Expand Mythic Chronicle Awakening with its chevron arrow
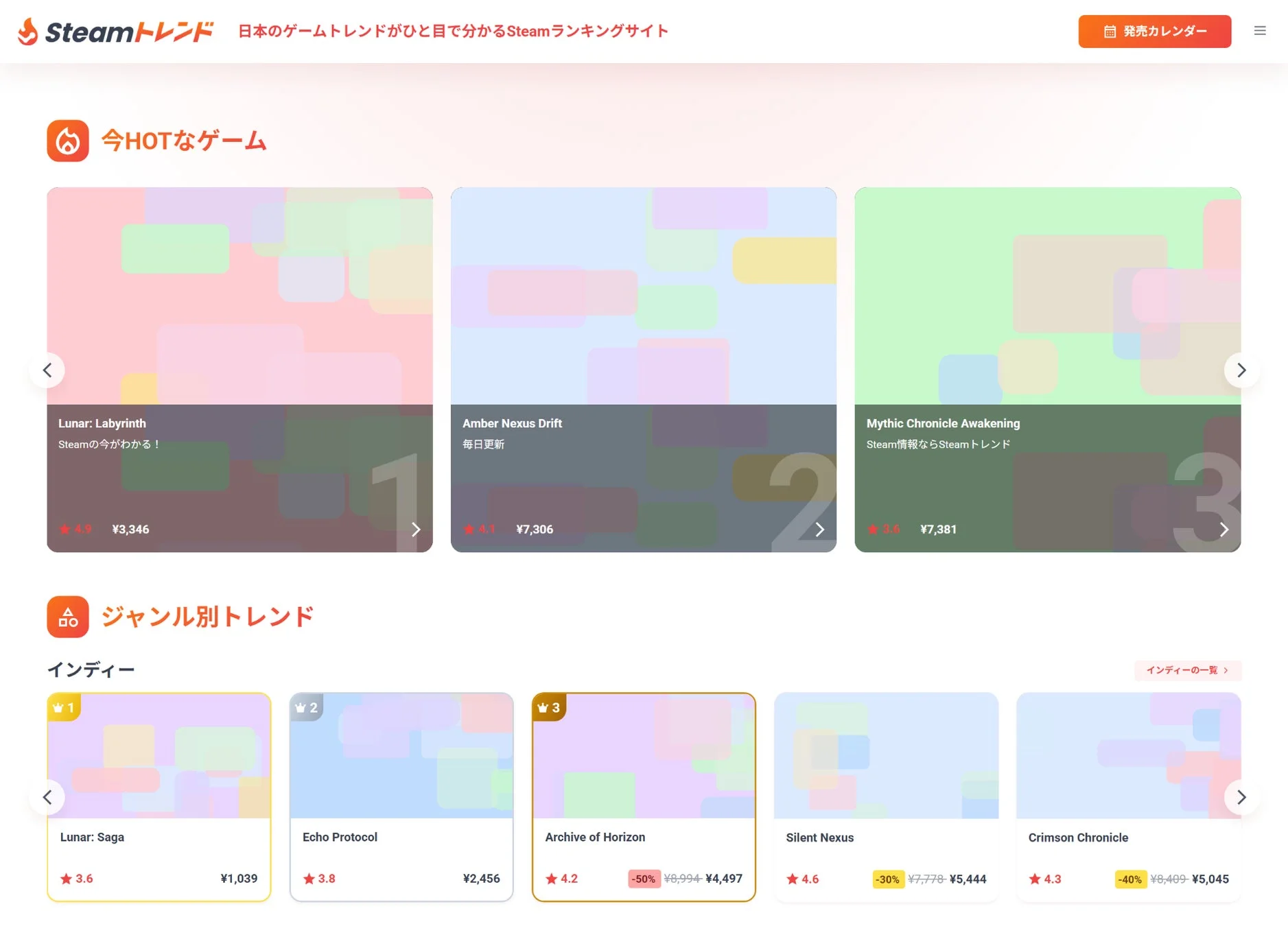The height and width of the screenshot is (926, 1288). (1224, 529)
